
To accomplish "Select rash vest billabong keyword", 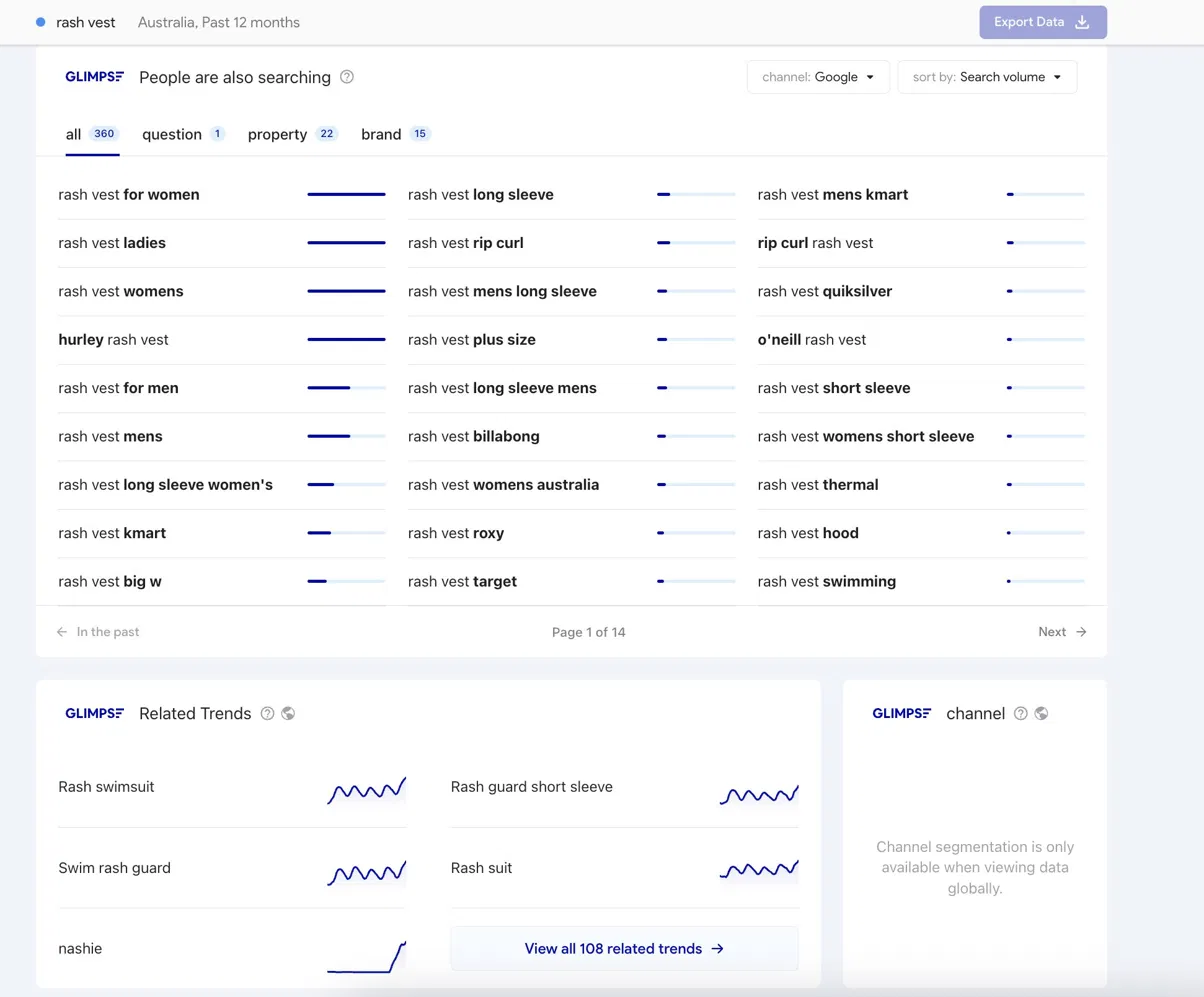I will coord(474,437).
